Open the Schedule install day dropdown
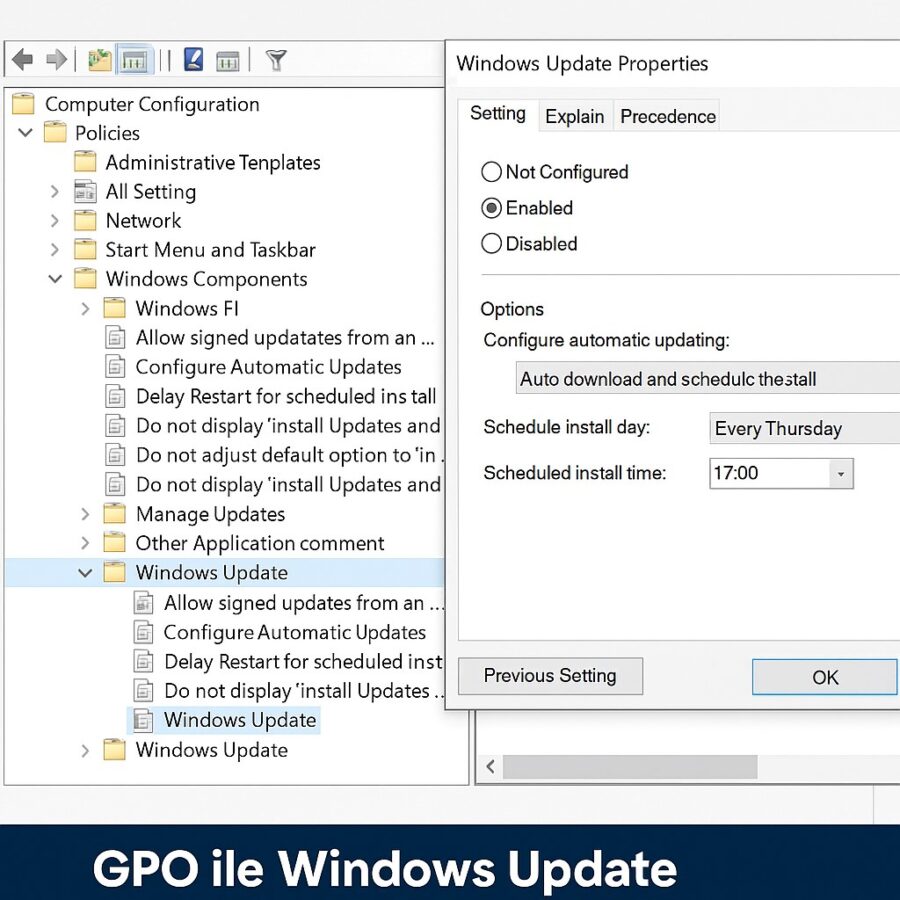This screenshot has width=900, height=900. coord(805,428)
